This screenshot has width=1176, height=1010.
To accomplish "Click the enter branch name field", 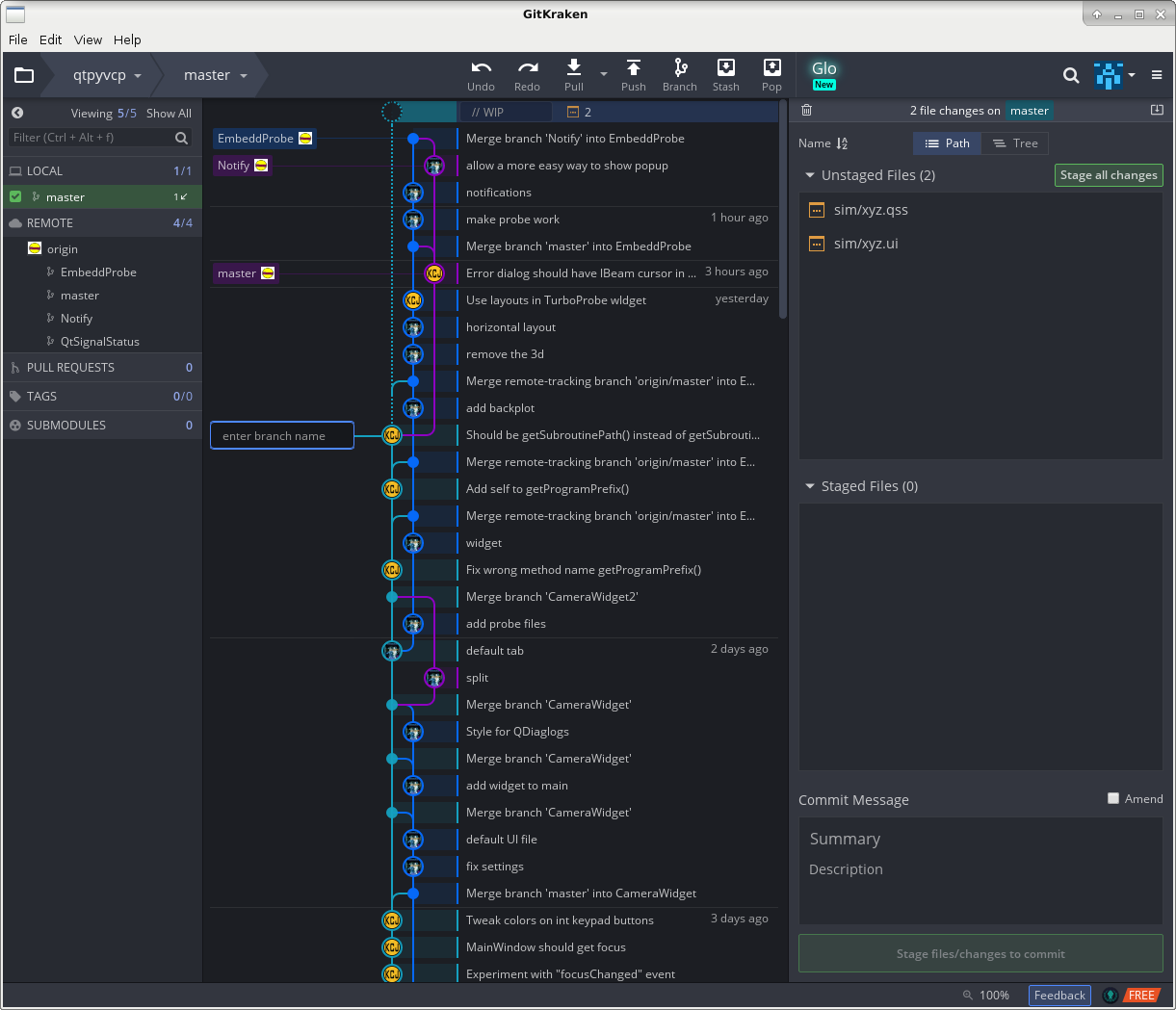I will click(282, 435).
